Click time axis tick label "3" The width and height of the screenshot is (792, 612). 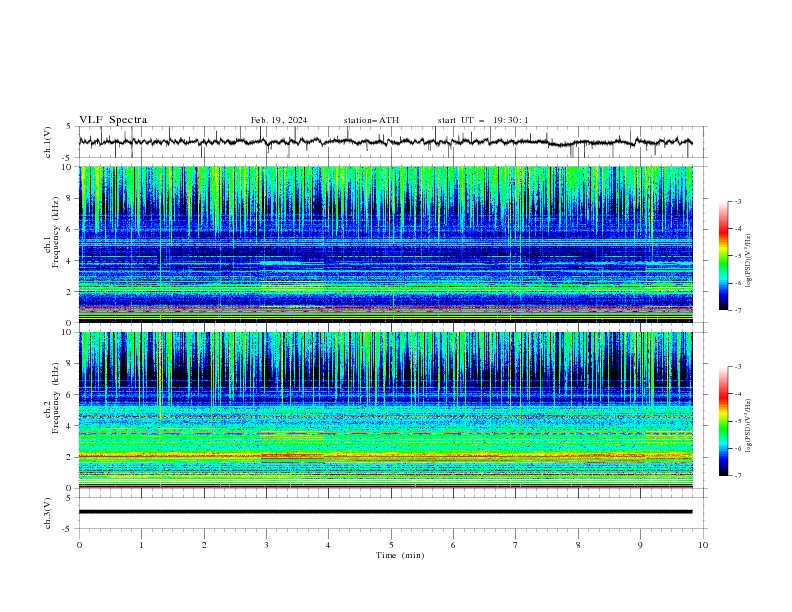(266, 545)
